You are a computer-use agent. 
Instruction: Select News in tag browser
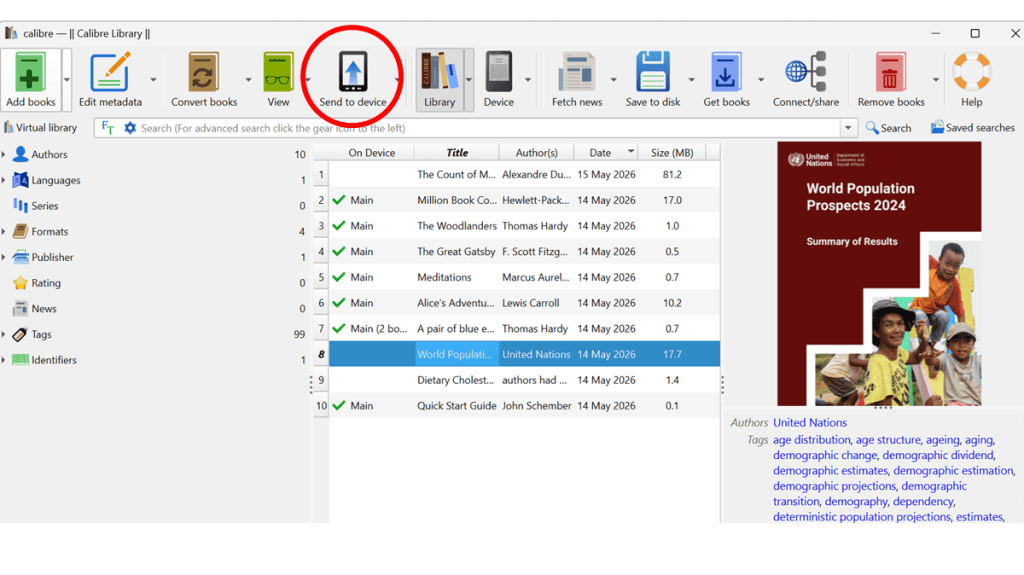[44, 308]
